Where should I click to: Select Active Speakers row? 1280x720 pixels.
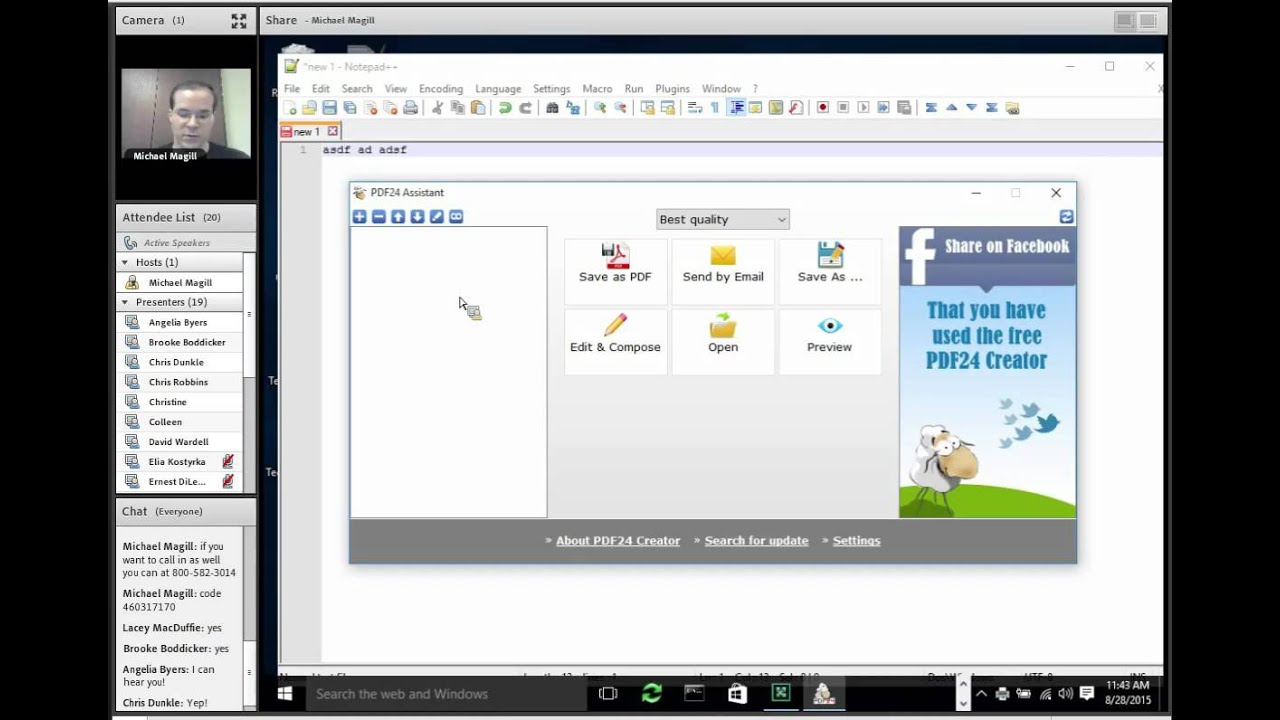point(180,242)
